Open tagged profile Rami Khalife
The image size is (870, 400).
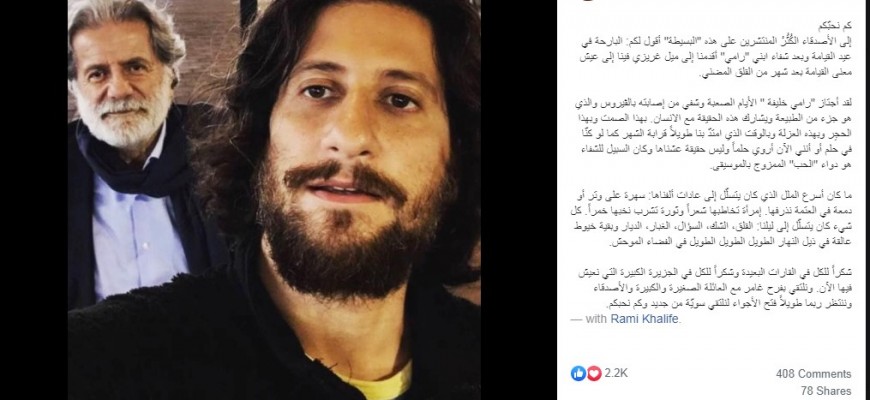point(645,319)
